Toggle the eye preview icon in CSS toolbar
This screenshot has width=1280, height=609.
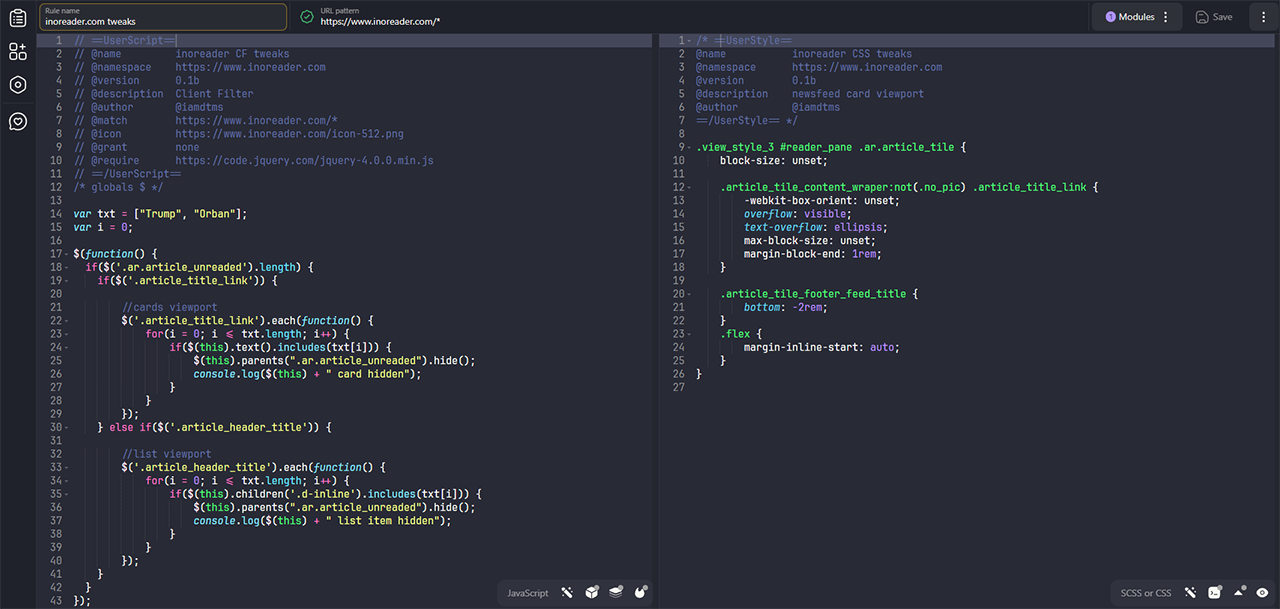tap(1264, 593)
